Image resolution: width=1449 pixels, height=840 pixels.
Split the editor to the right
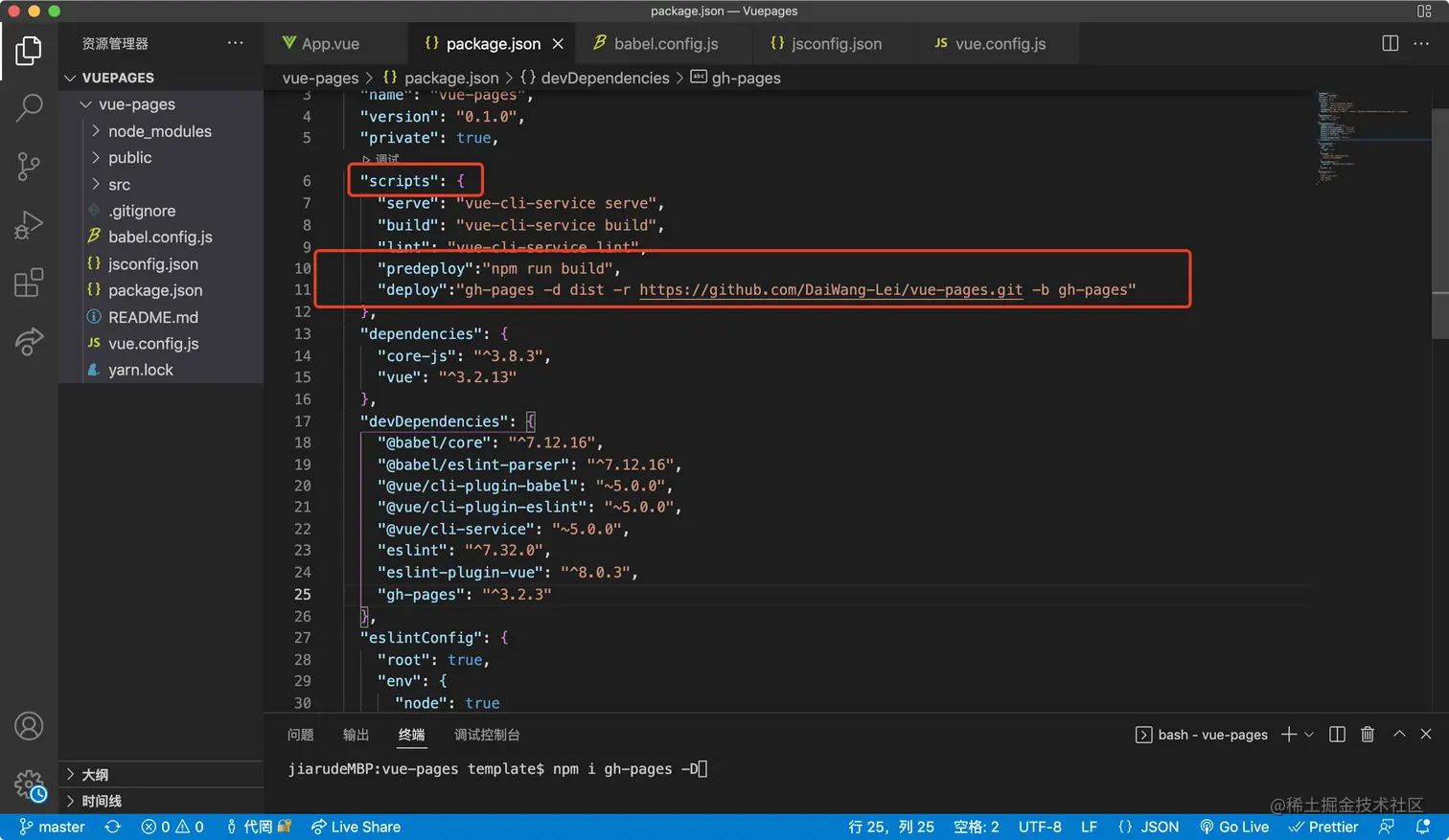tap(1391, 43)
